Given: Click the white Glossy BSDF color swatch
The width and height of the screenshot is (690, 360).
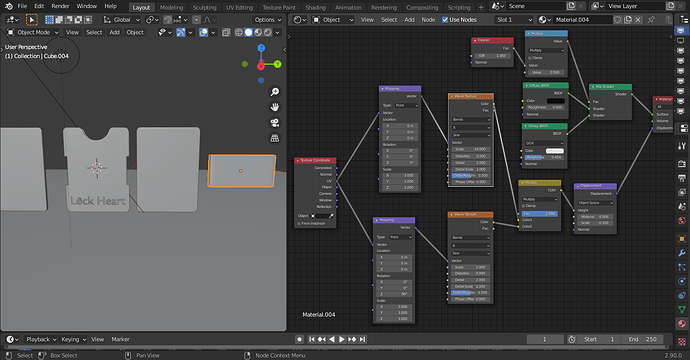Looking at the screenshot, I should pos(554,151).
